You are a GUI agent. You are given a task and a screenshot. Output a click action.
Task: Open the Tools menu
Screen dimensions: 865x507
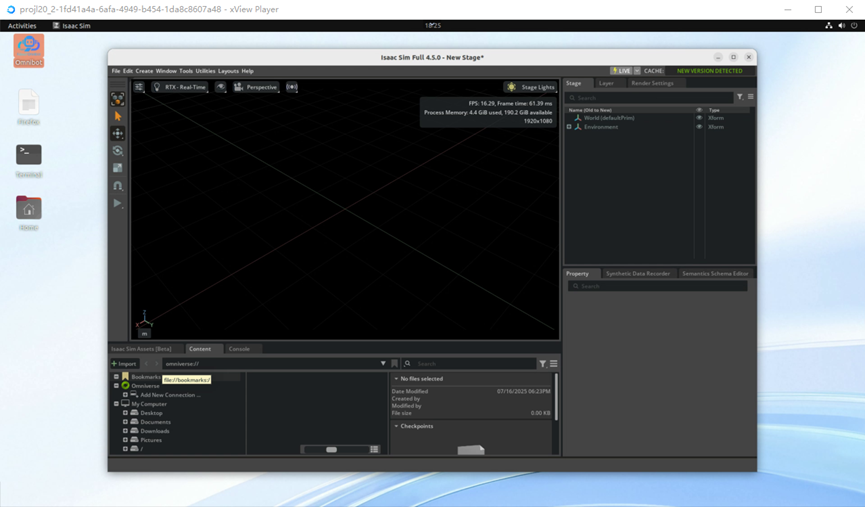point(186,71)
